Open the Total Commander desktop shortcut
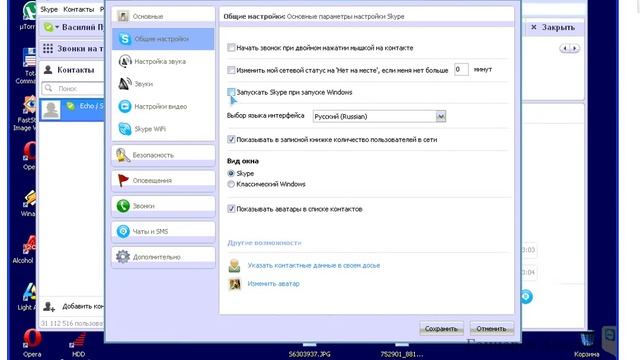 click(26, 66)
